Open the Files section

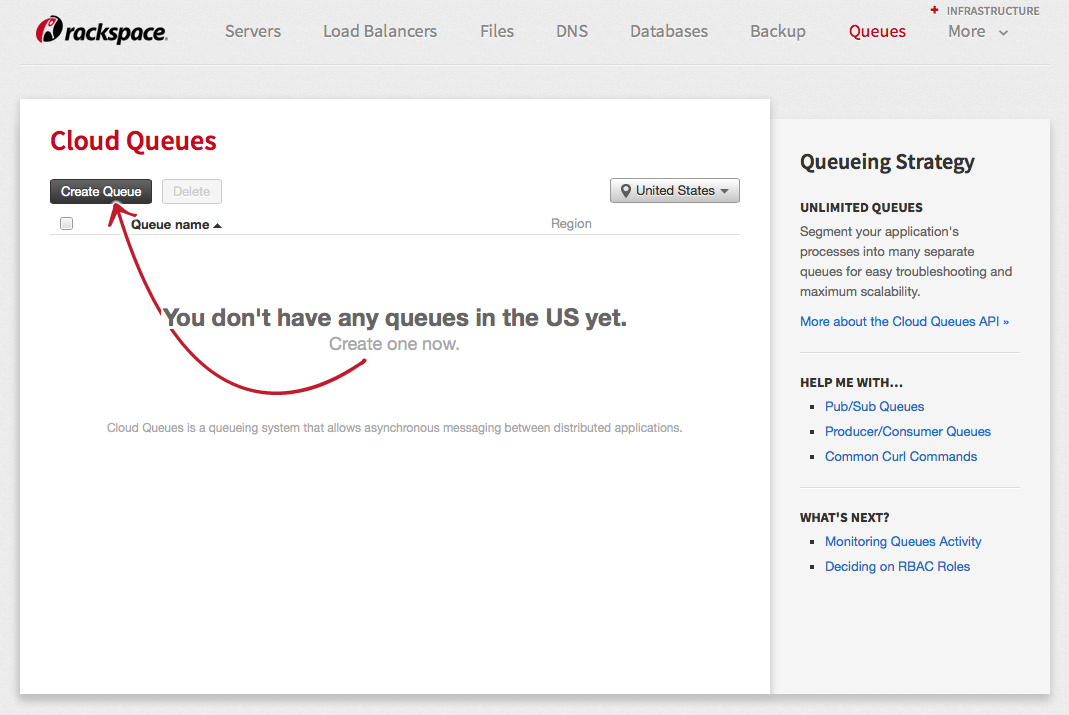497,31
